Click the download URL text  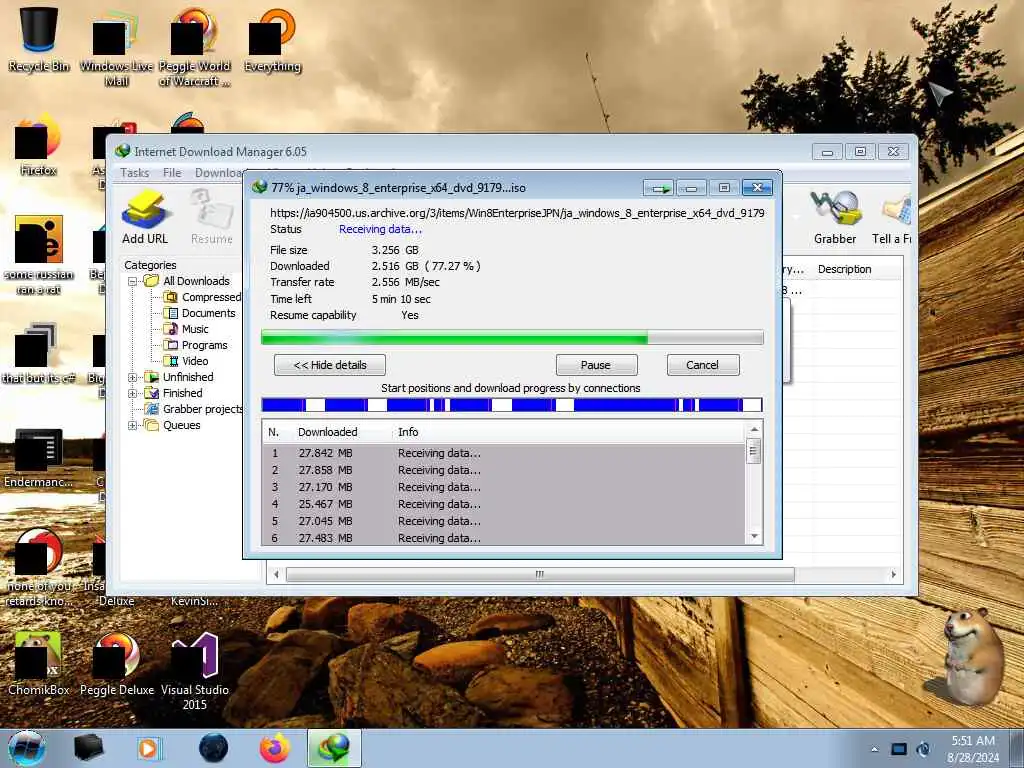(x=517, y=213)
